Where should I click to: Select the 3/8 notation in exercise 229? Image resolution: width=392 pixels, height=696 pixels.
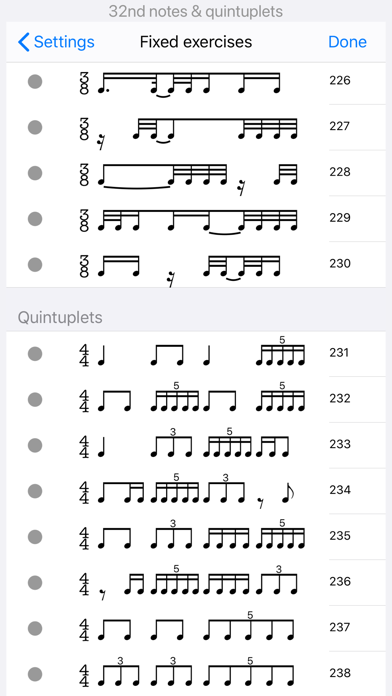(x=188, y=220)
